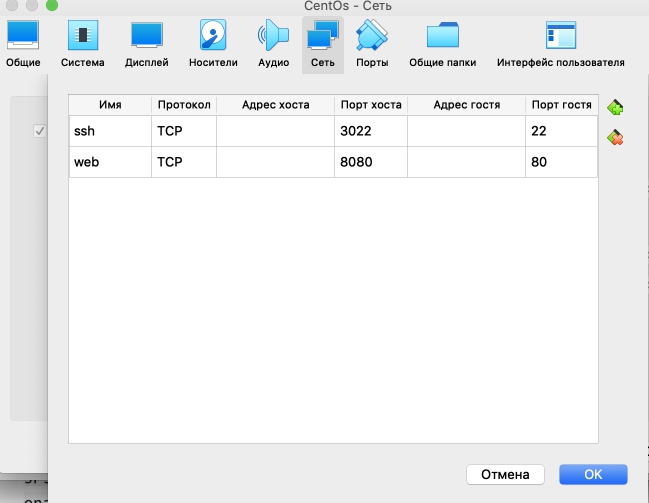
Task: Click host port 3022 cell
Action: [370, 131]
